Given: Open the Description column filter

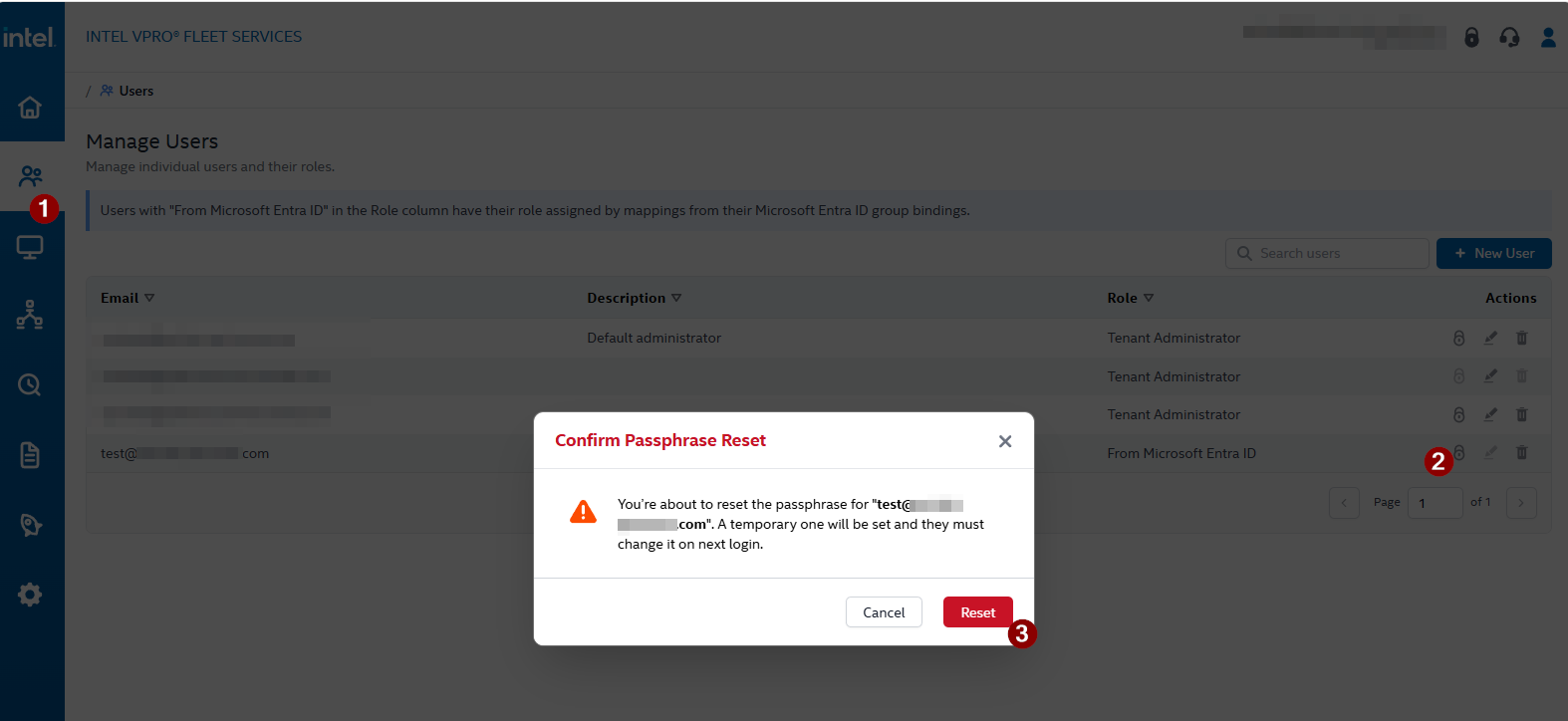Looking at the screenshot, I should [x=676, y=298].
